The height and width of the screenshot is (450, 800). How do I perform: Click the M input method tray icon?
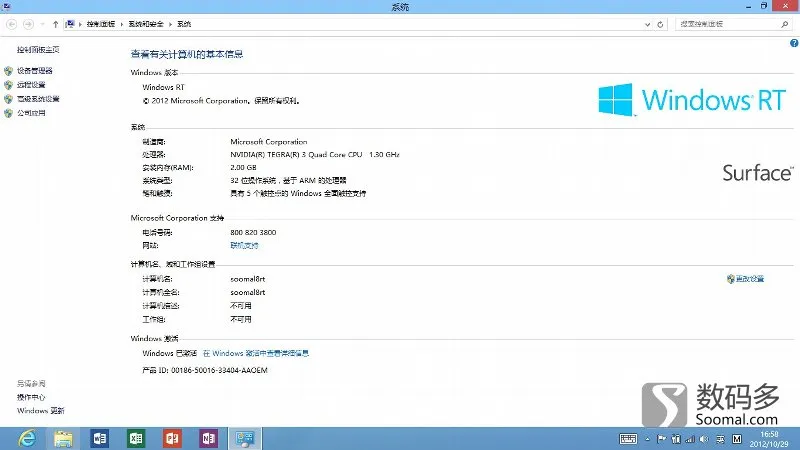tap(737, 439)
